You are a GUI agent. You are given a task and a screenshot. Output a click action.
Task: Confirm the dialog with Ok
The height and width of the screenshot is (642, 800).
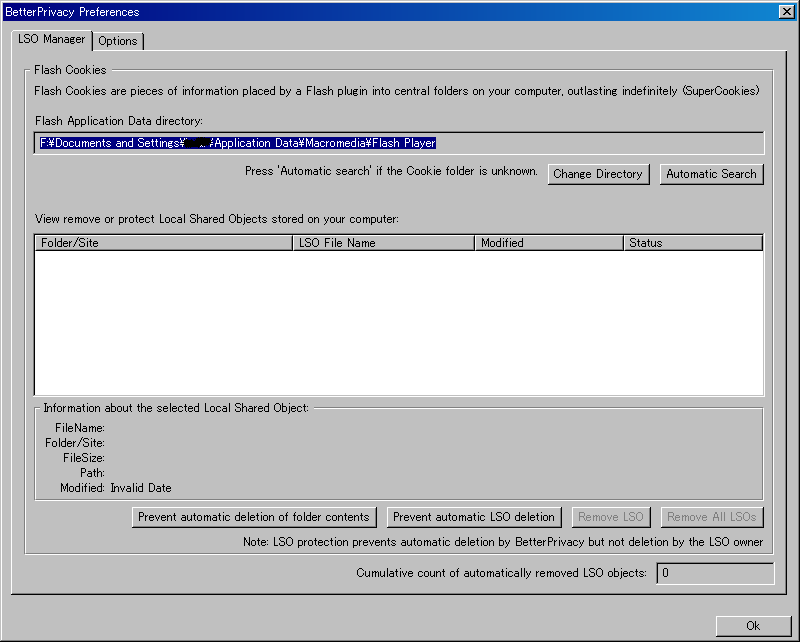(x=753, y=626)
